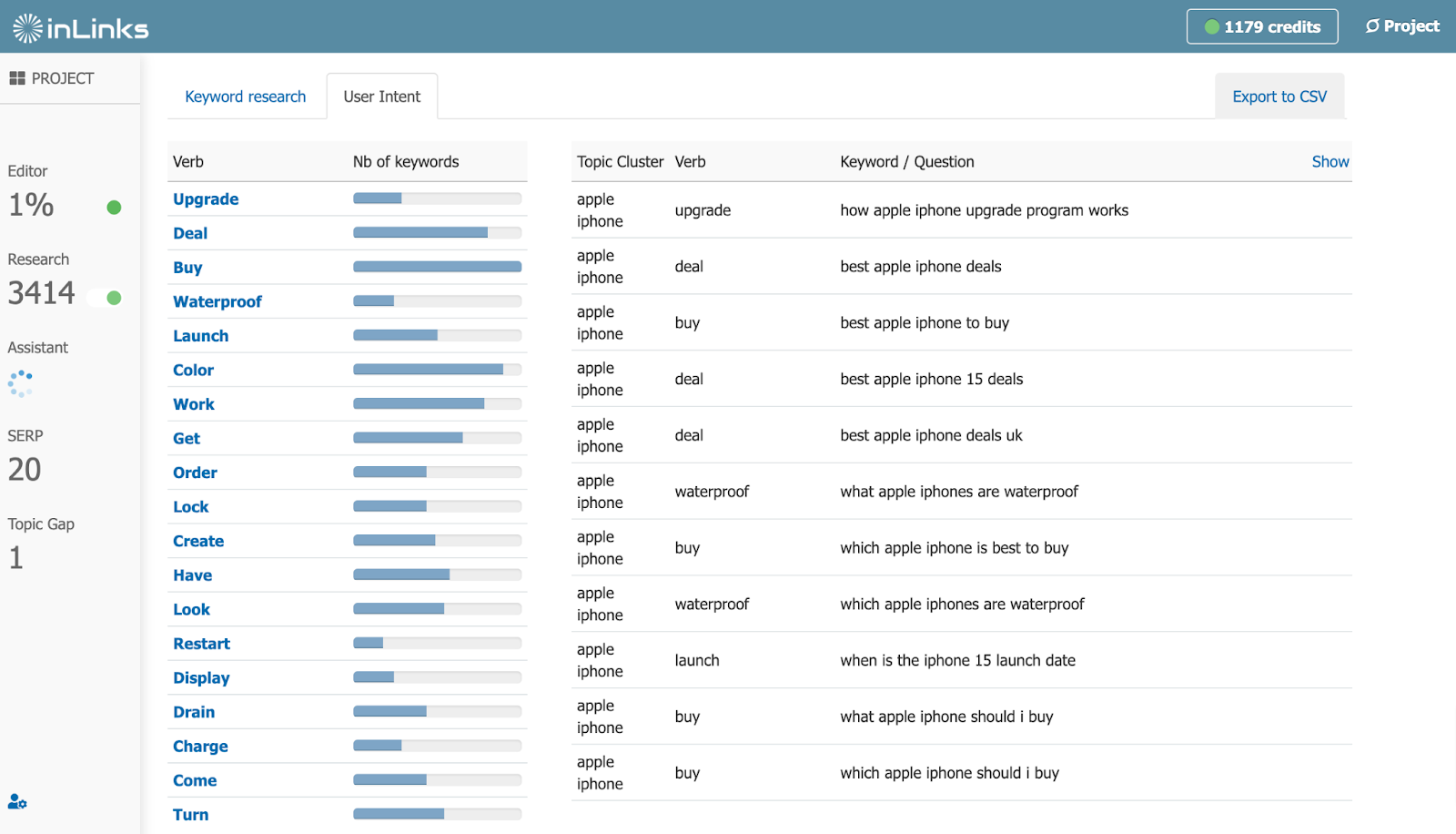Toggle the Research green switch

[x=105, y=297]
